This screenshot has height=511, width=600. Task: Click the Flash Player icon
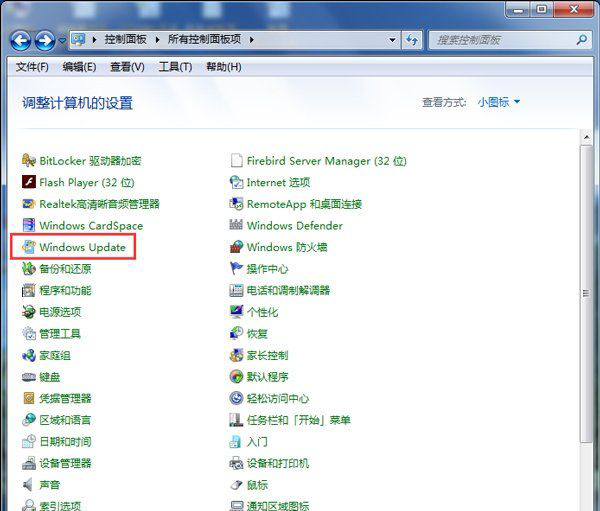29,182
